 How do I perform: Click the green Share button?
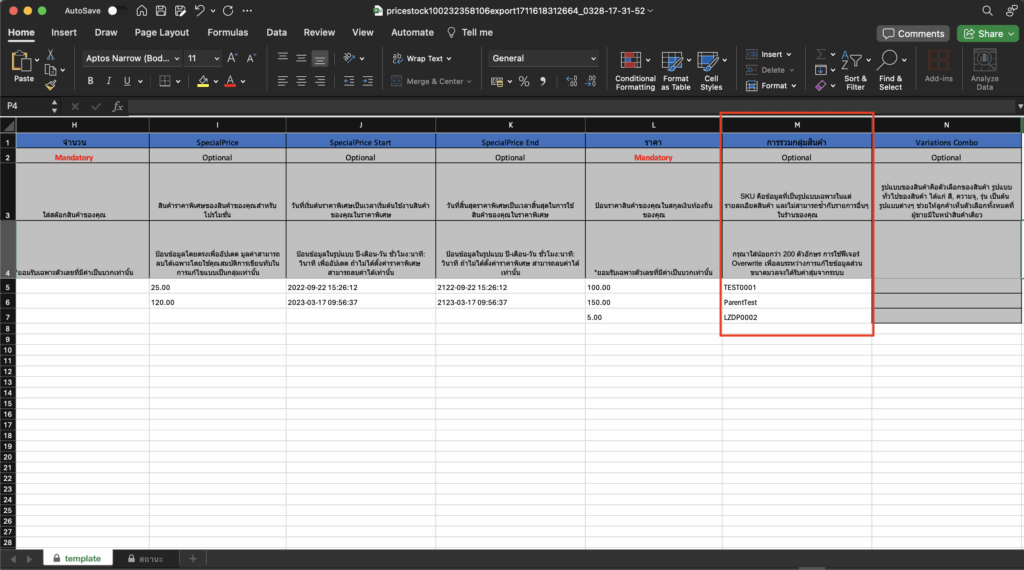click(986, 33)
